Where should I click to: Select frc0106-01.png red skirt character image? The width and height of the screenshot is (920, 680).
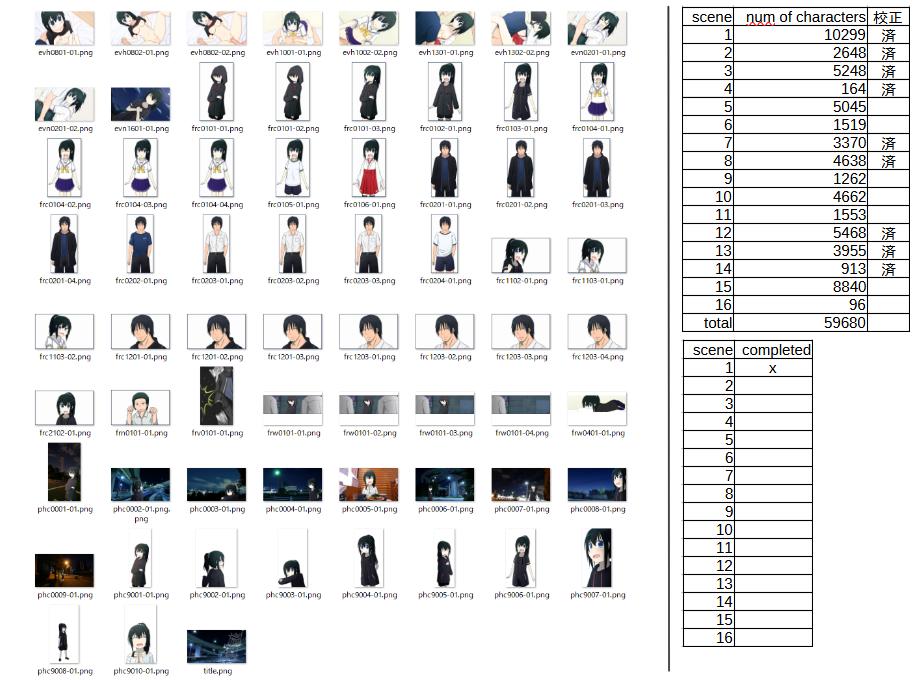tap(368, 167)
